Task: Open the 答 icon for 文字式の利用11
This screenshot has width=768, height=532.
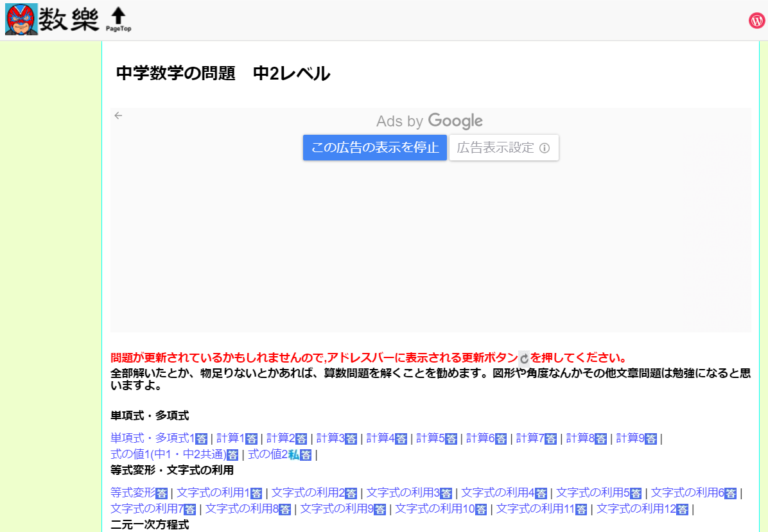Action: click(581, 509)
